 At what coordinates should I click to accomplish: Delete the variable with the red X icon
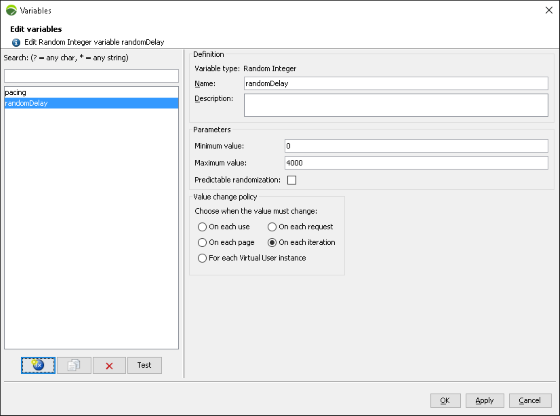(109, 365)
